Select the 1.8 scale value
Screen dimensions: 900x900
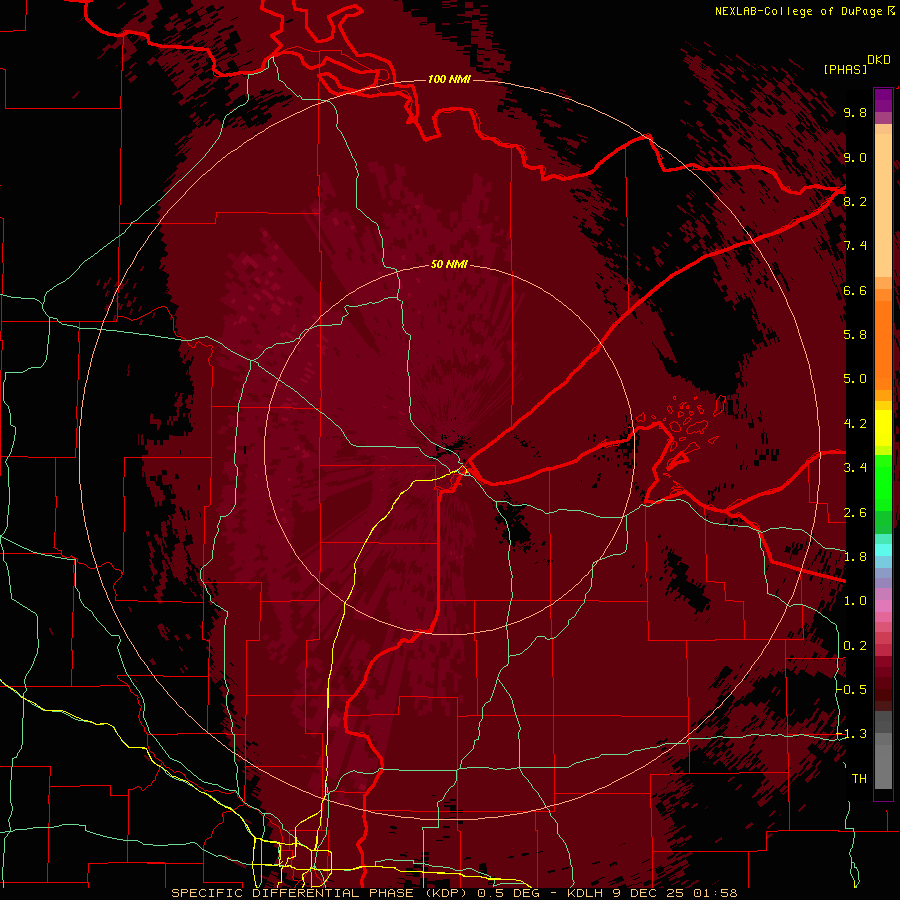coord(855,557)
